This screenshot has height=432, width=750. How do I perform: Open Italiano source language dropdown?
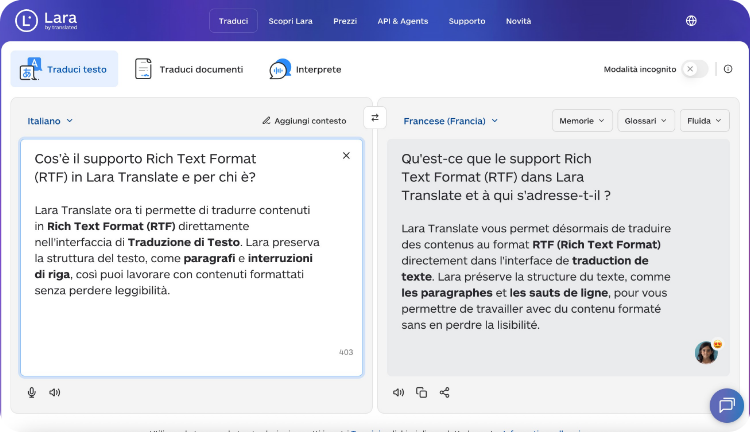click(x=50, y=121)
